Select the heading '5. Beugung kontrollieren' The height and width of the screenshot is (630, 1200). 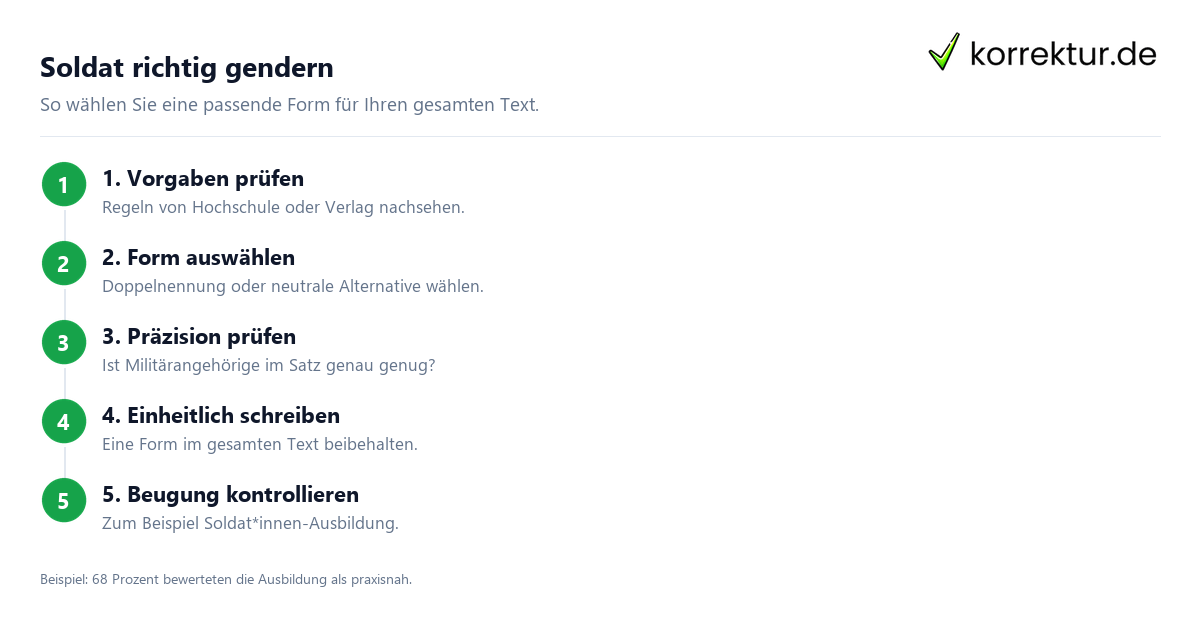pyautogui.click(x=230, y=494)
